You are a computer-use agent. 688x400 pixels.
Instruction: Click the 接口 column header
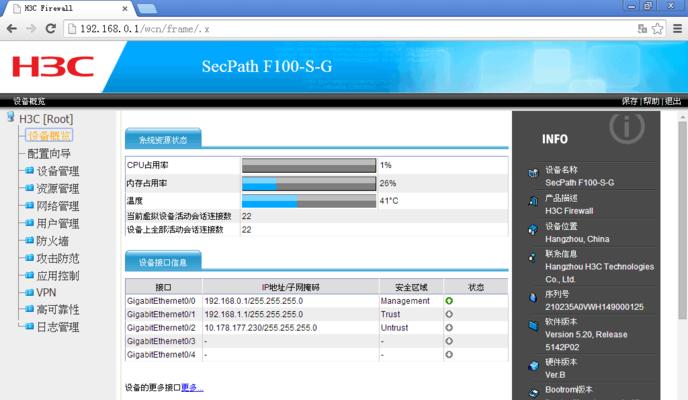click(164, 287)
